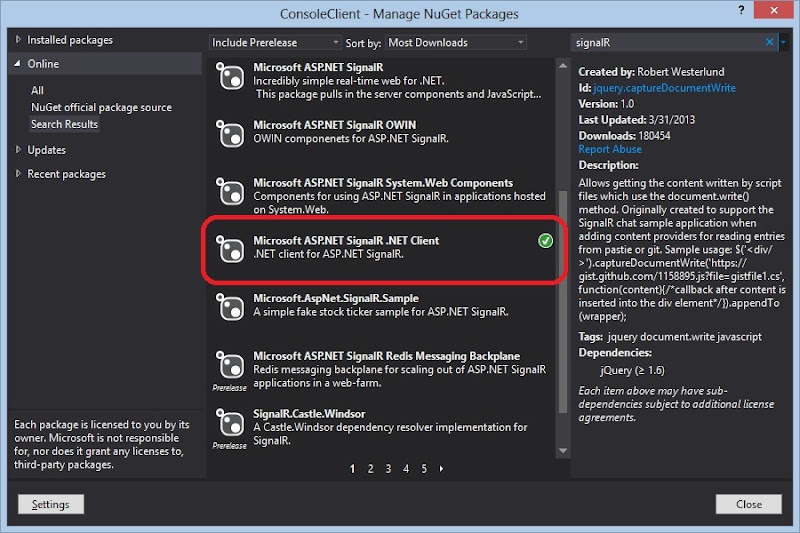This screenshot has width=800, height=533.
Task: Click the SignalR .NET Client package icon
Action: coord(230,249)
